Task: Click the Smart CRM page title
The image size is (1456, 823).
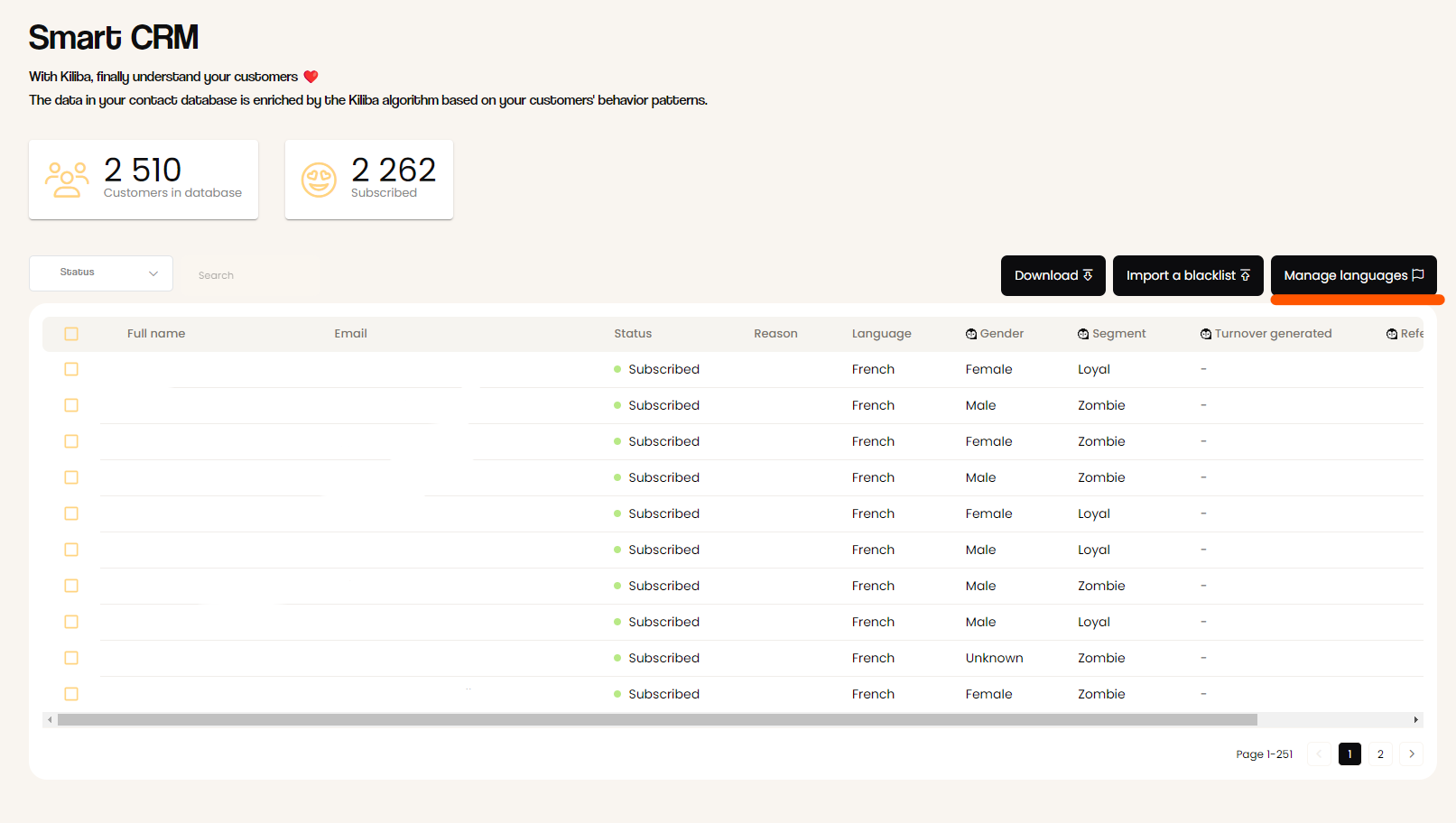Action: (x=114, y=38)
